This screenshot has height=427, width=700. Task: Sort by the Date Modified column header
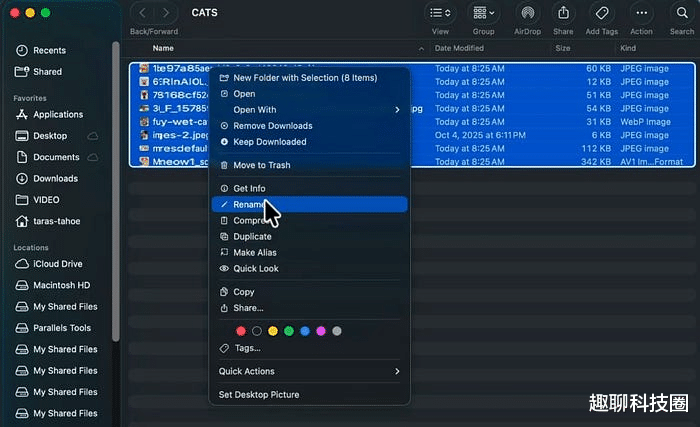point(459,48)
